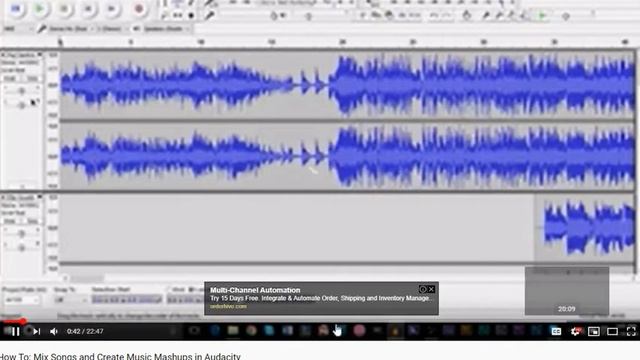Click the ad's website URL

tap(228, 307)
